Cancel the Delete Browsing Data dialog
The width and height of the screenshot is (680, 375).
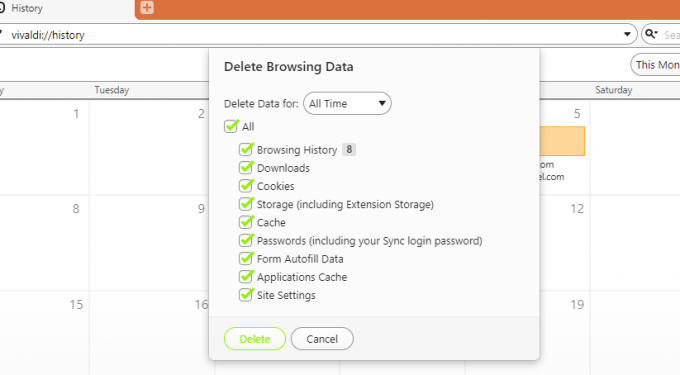click(x=322, y=339)
